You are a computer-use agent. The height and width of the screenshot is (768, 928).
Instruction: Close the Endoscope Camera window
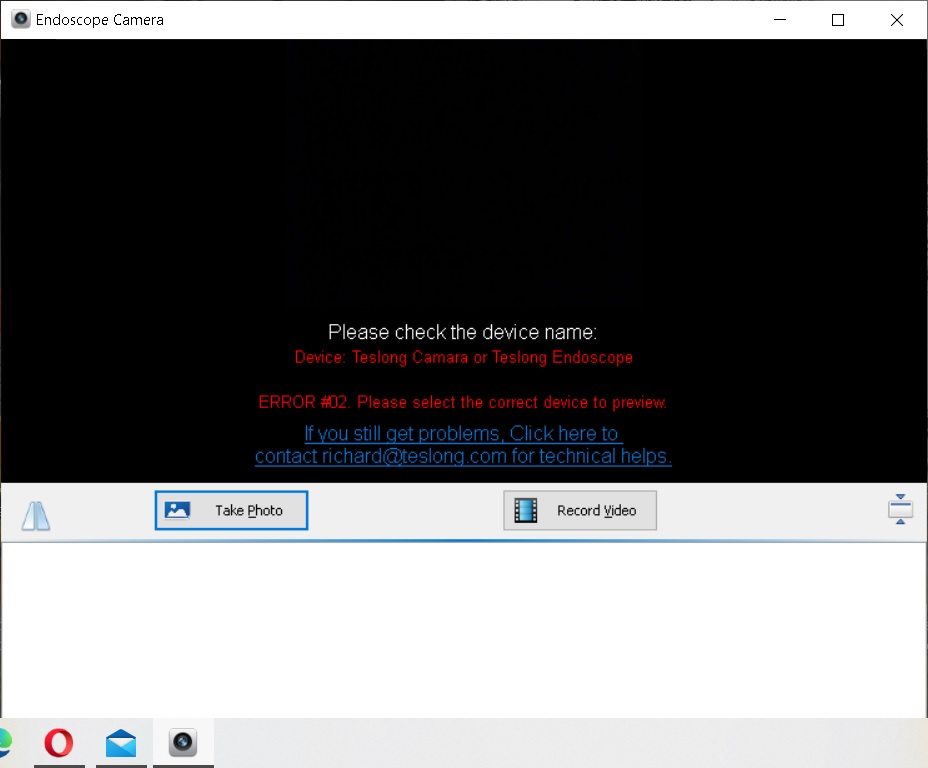[897, 20]
